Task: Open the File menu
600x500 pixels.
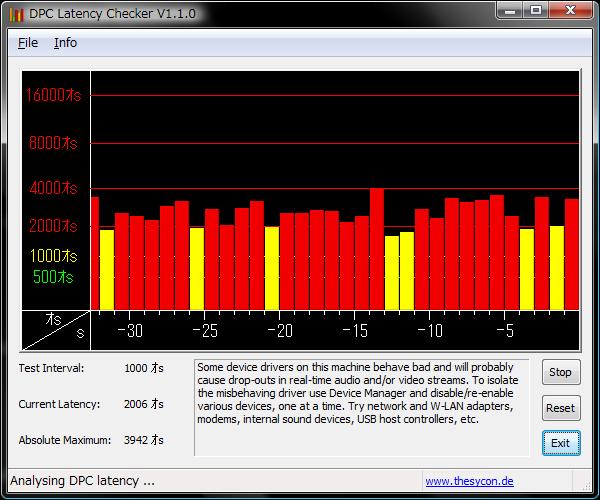Action: point(28,42)
